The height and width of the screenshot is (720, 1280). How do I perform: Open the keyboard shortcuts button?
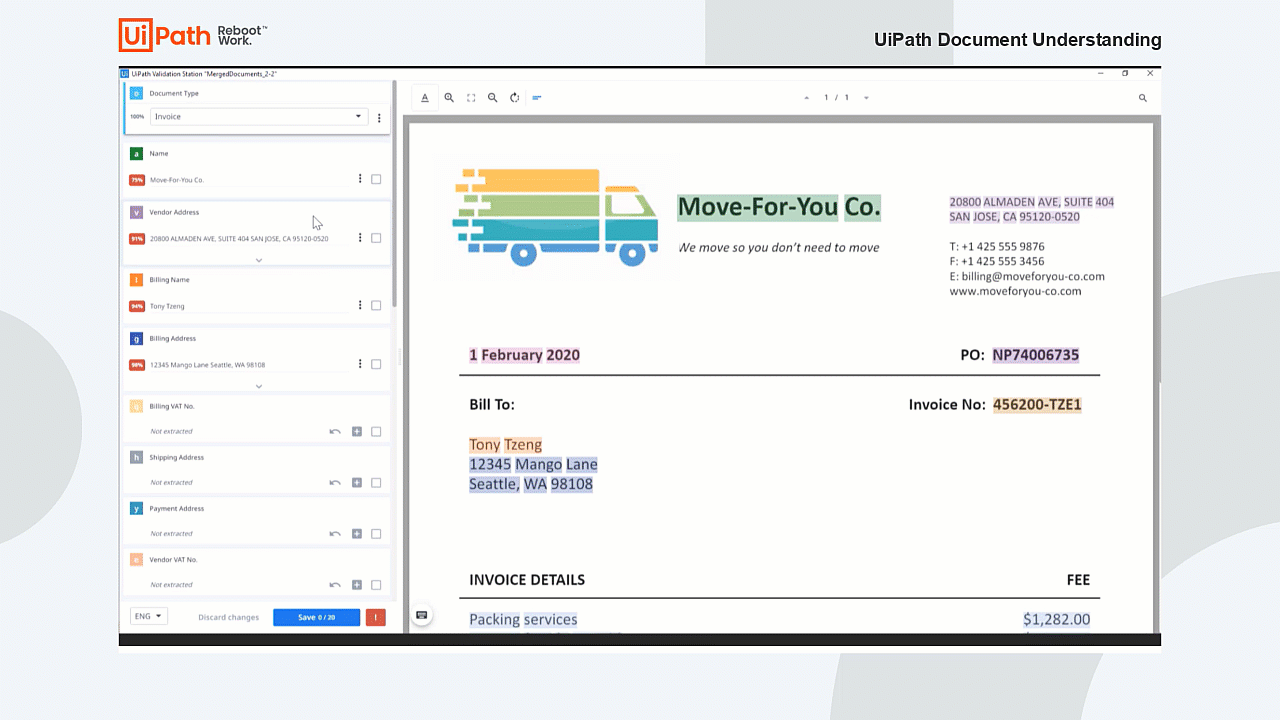click(x=422, y=615)
